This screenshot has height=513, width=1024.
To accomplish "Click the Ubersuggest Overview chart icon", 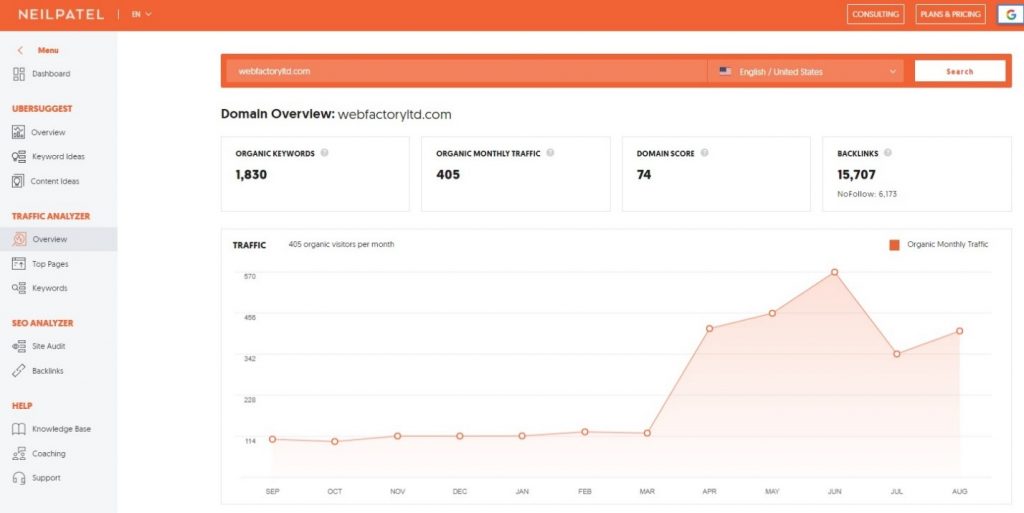I will click(x=18, y=132).
